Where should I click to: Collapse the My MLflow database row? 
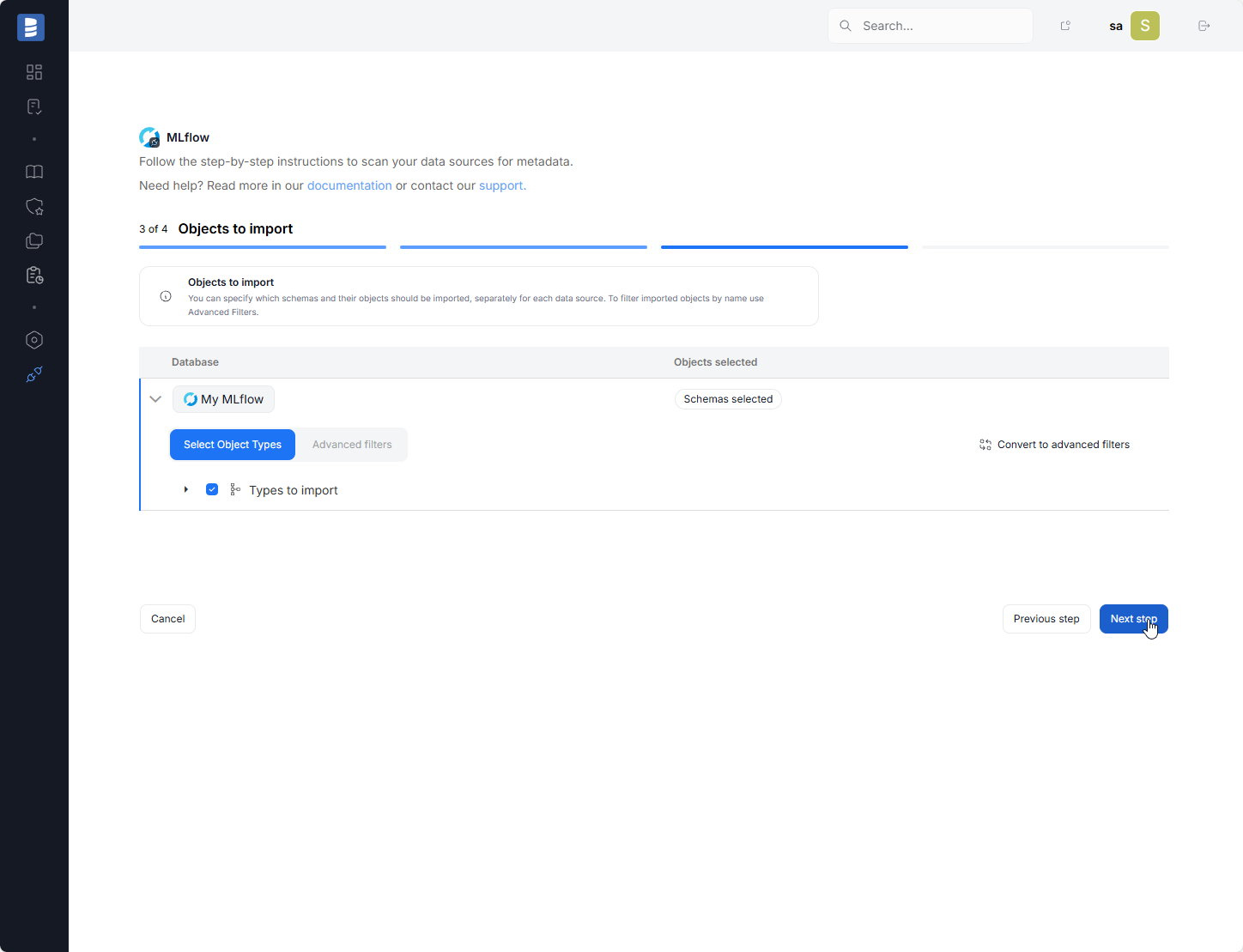[x=155, y=399]
